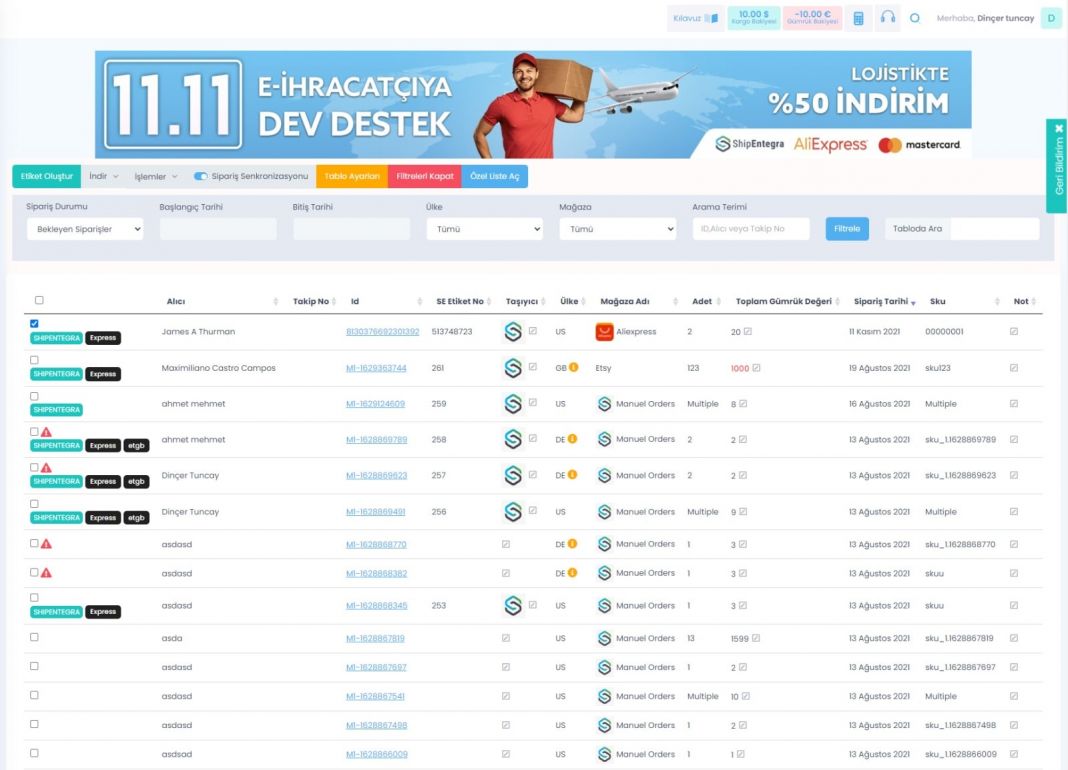The image size is (1068, 770).
Task: Open the search magnifier icon
Action: click(915, 18)
